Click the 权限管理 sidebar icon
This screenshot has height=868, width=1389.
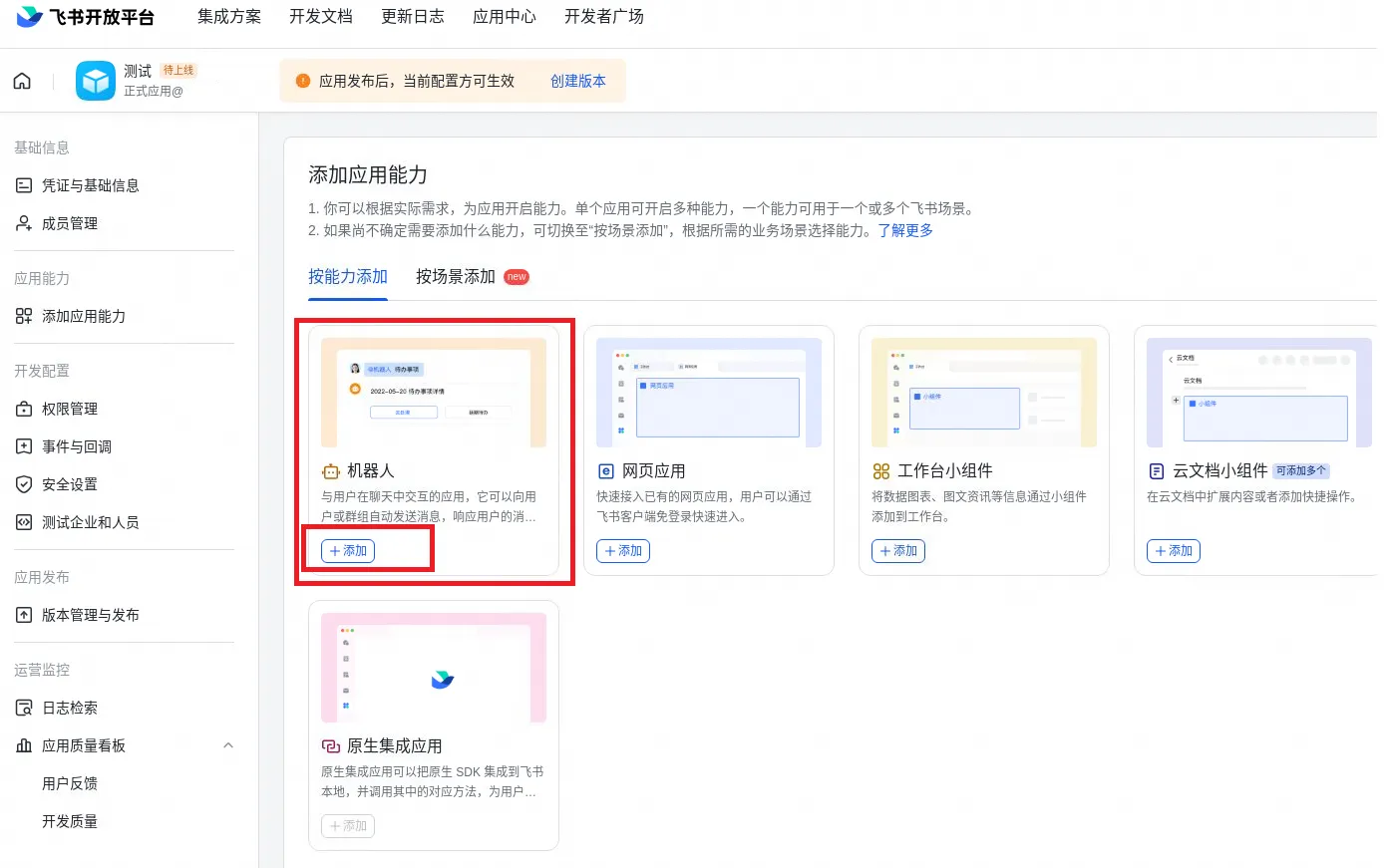(x=24, y=409)
